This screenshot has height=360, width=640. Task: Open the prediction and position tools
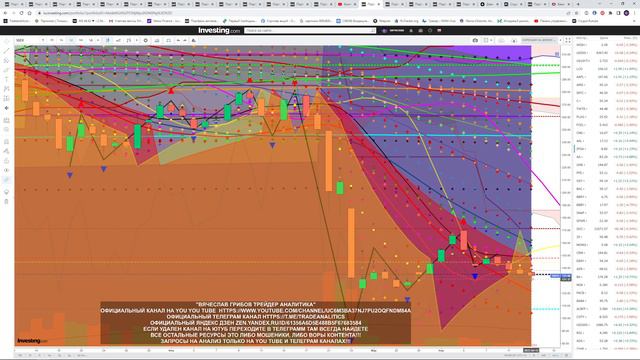[7, 98]
